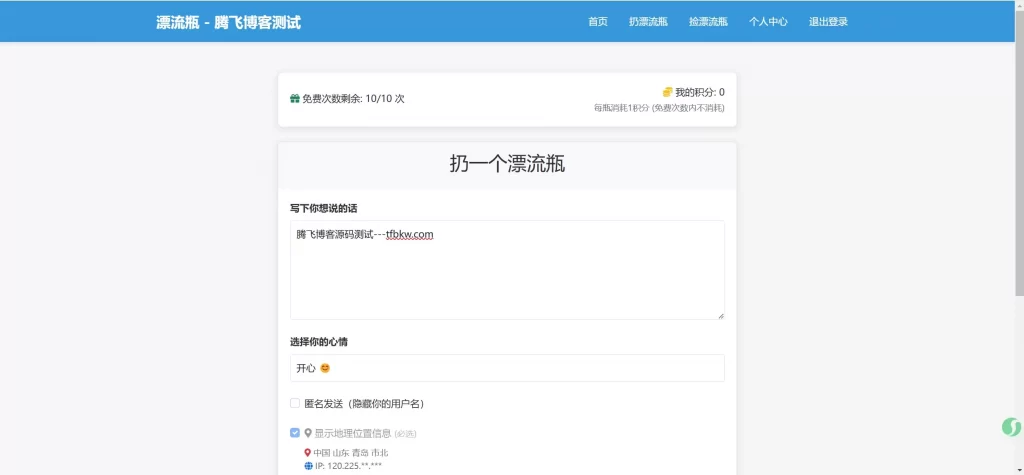The image size is (1024, 475).
Task: Click text 免费次数剩余: 10/10 次
Action: point(353,99)
